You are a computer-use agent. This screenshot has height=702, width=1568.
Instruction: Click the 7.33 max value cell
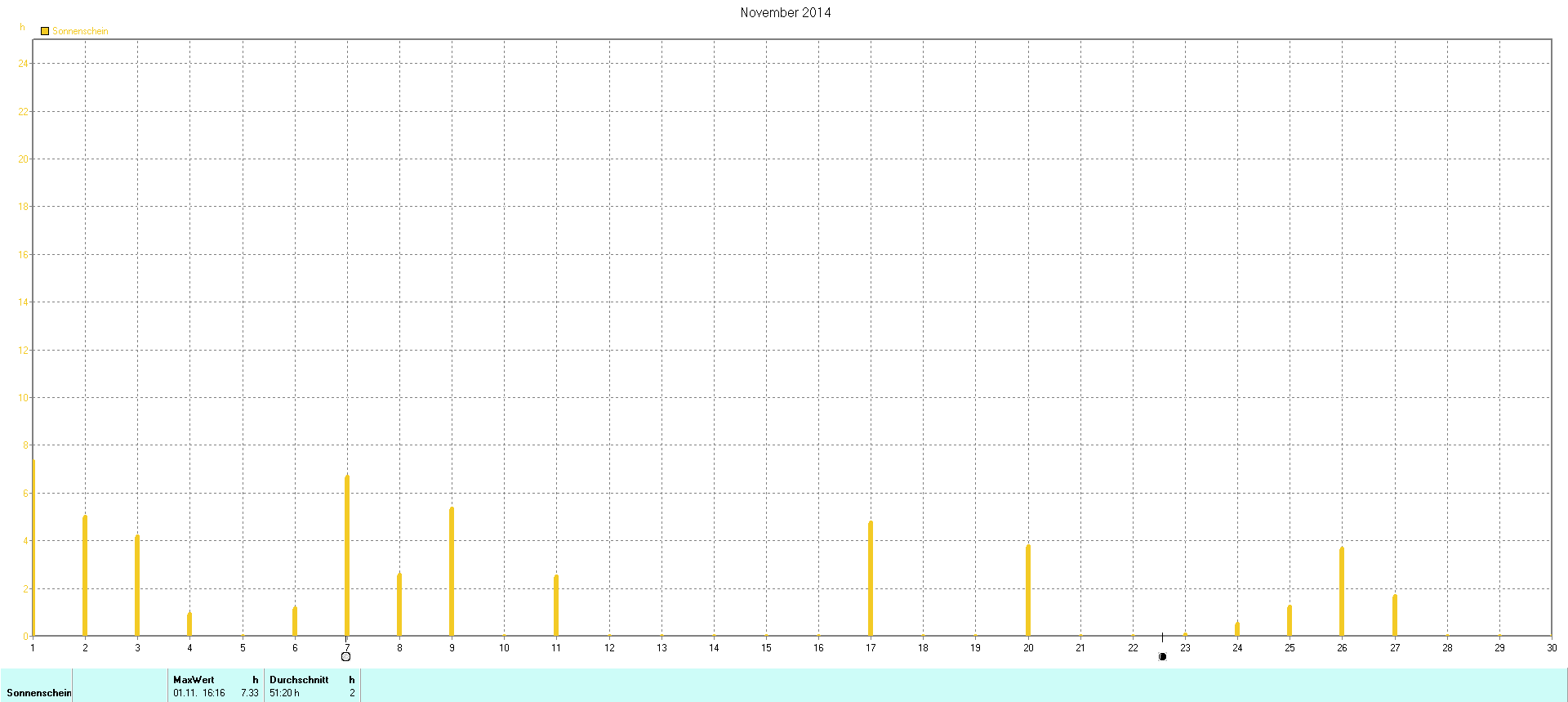click(x=250, y=693)
